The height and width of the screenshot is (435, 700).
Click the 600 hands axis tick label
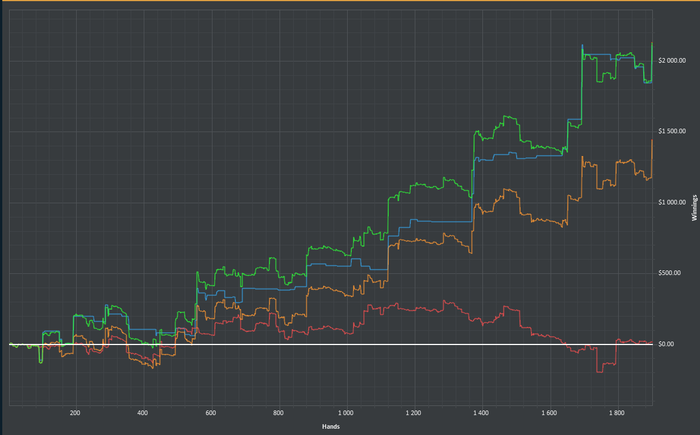pyautogui.click(x=211, y=413)
